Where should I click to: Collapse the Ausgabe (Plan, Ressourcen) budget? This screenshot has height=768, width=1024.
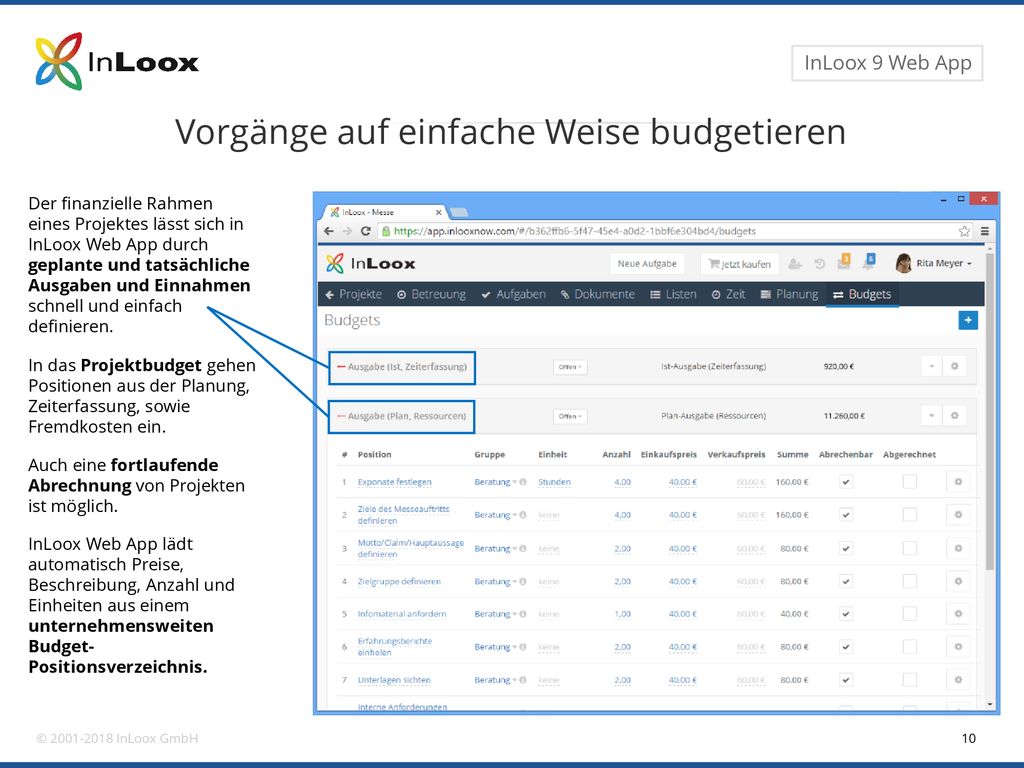point(341,415)
